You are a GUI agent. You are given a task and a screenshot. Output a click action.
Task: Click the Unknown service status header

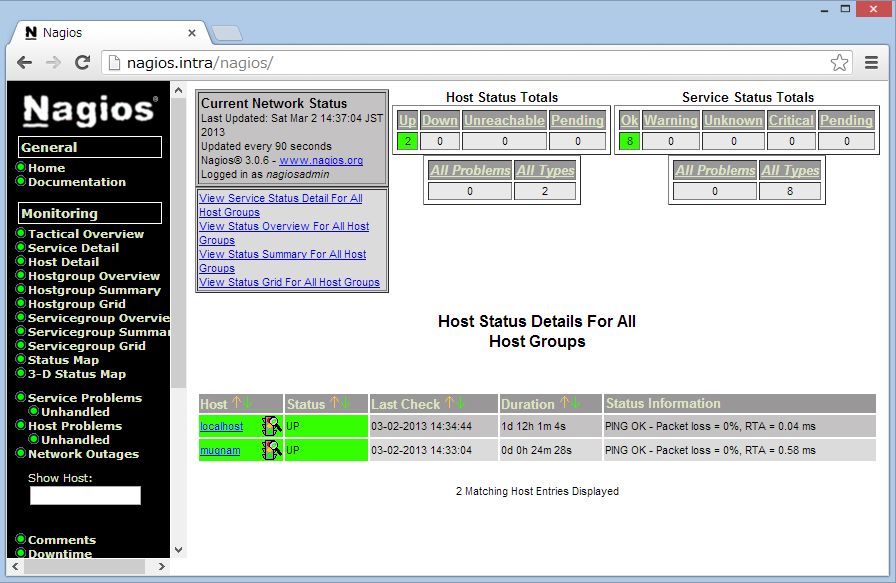(x=733, y=121)
